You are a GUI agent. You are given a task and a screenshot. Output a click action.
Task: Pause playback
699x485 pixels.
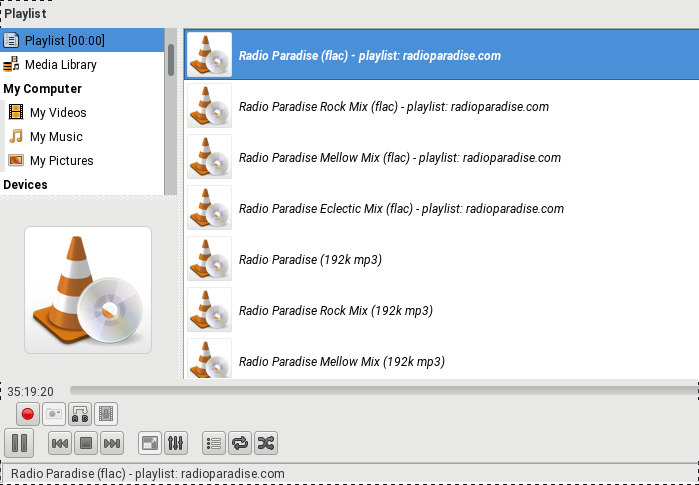[19, 443]
